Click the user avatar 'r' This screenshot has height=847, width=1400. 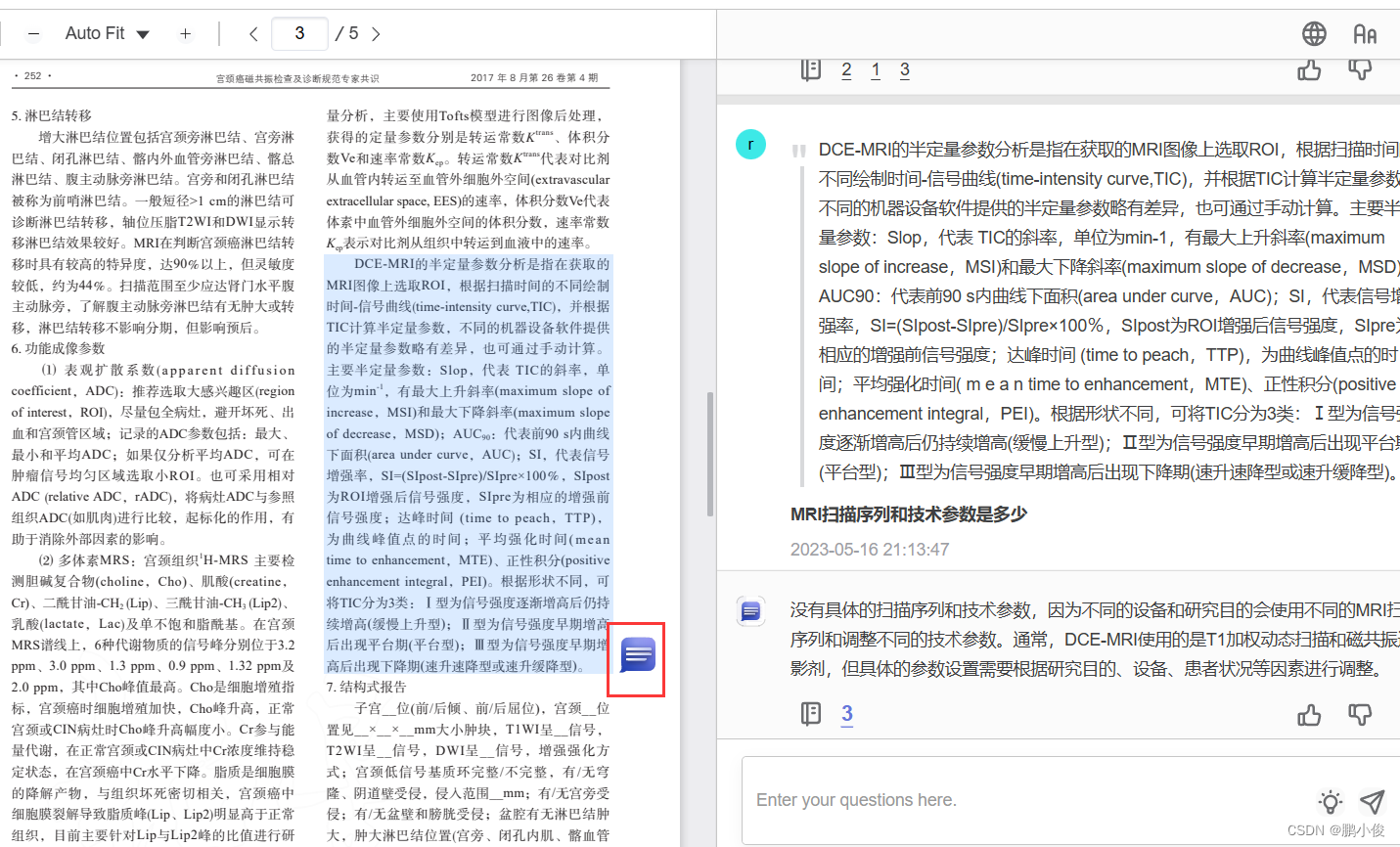[750, 145]
